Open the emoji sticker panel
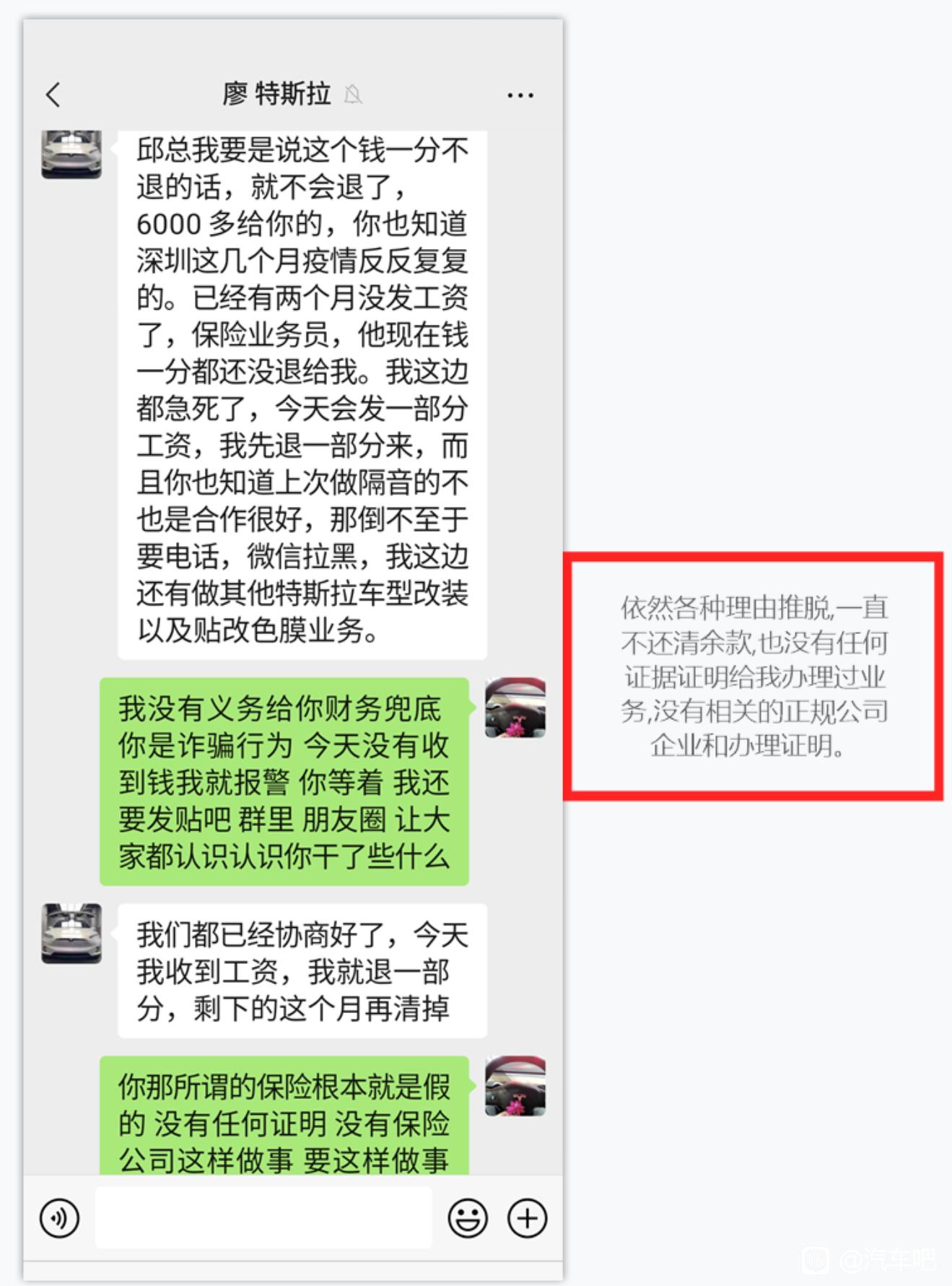This screenshot has height=1286, width=952. tap(468, 1217)
